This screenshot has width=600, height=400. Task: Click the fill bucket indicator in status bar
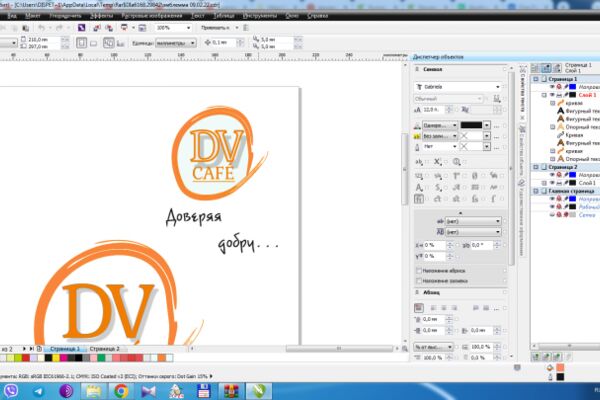coord(550,367)
